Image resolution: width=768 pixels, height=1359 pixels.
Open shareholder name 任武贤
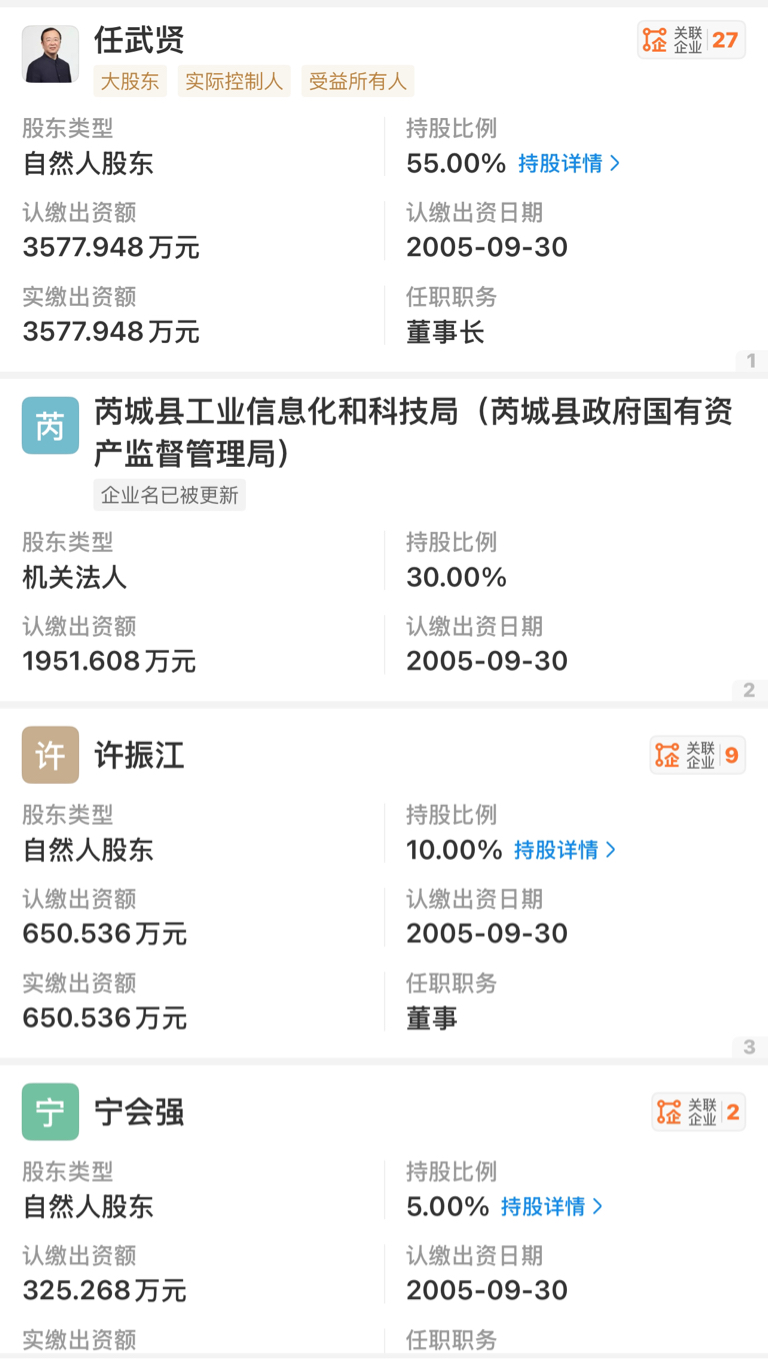[139, 40]
